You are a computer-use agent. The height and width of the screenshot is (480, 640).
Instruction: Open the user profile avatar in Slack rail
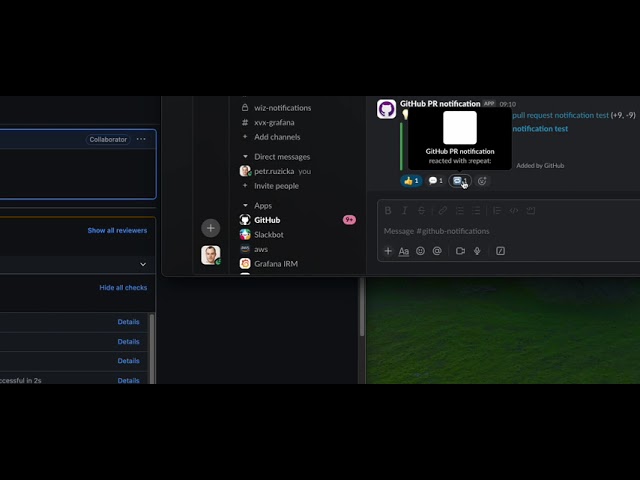pos(211,255)
